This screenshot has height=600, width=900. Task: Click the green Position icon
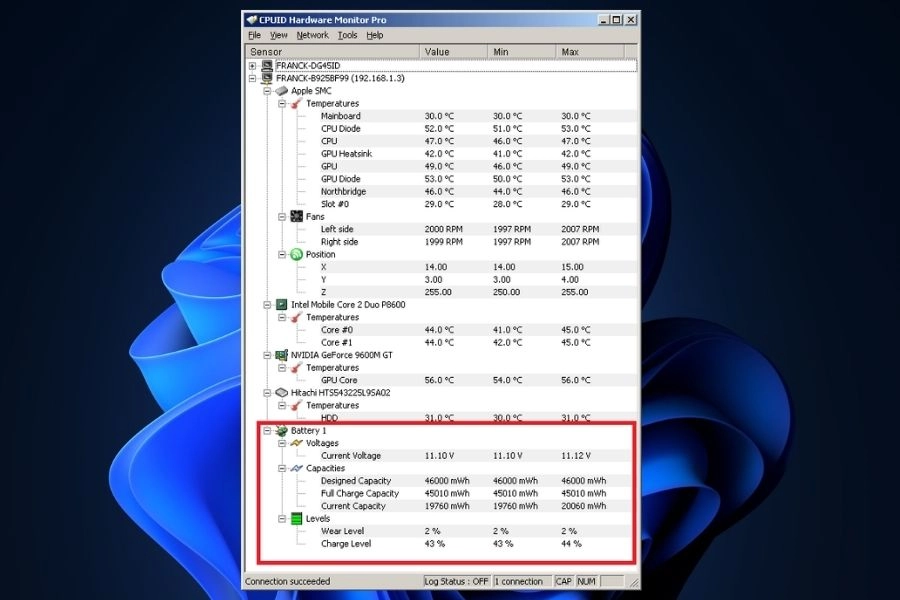pyautogui.click(x=296, y=254)
